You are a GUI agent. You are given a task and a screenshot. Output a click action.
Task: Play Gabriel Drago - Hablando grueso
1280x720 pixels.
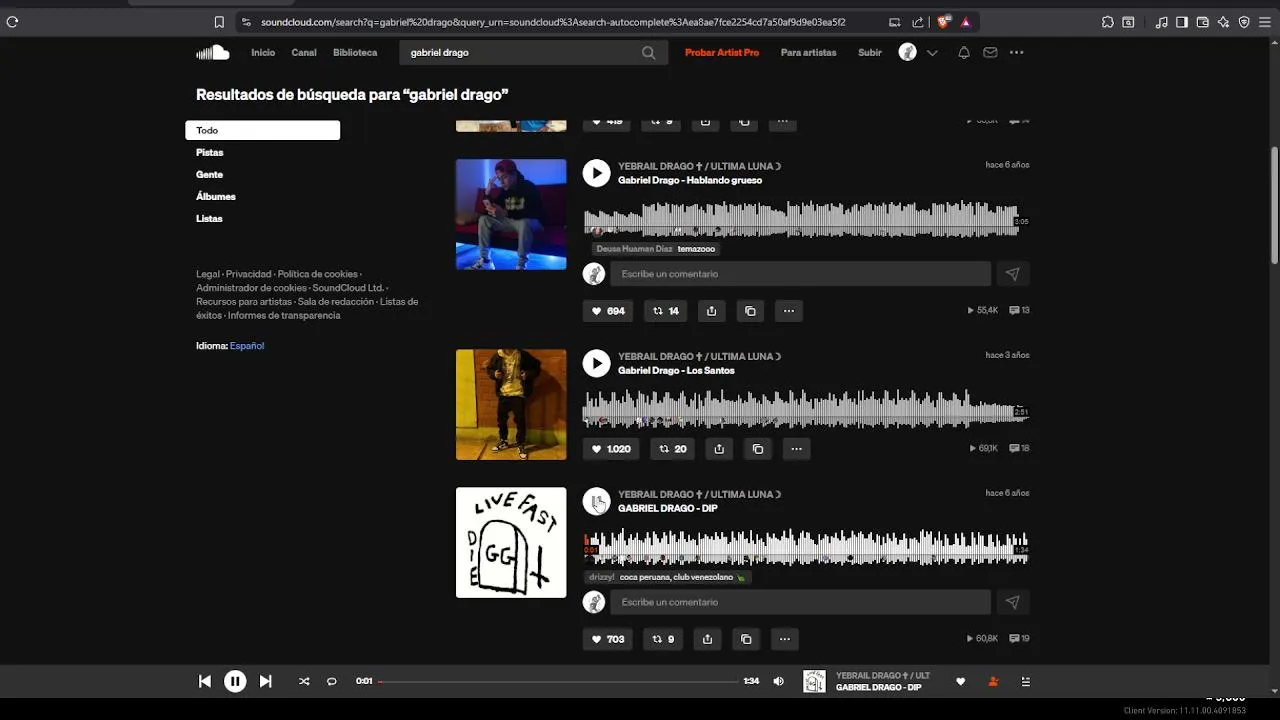[596, 173]
